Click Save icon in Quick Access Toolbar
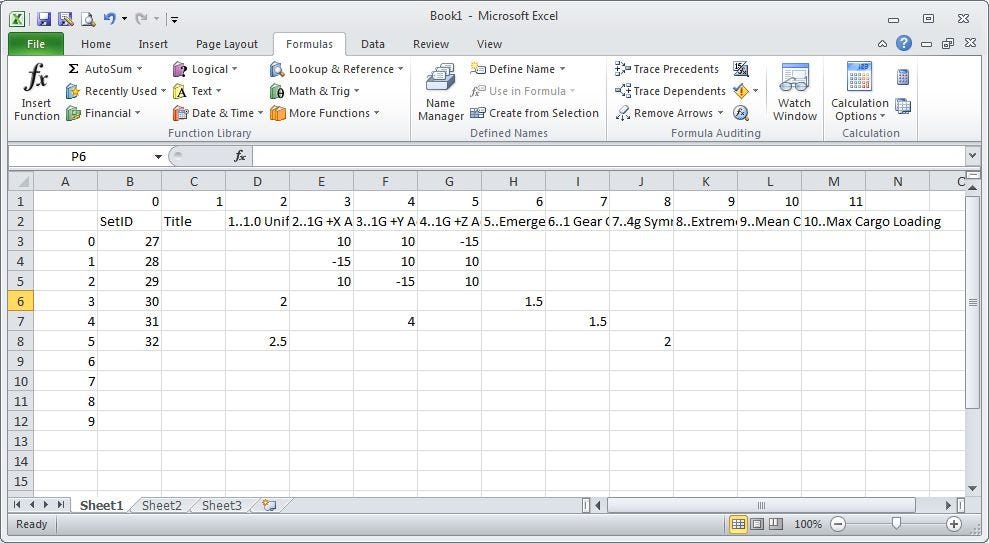 (x=44, y=20)
